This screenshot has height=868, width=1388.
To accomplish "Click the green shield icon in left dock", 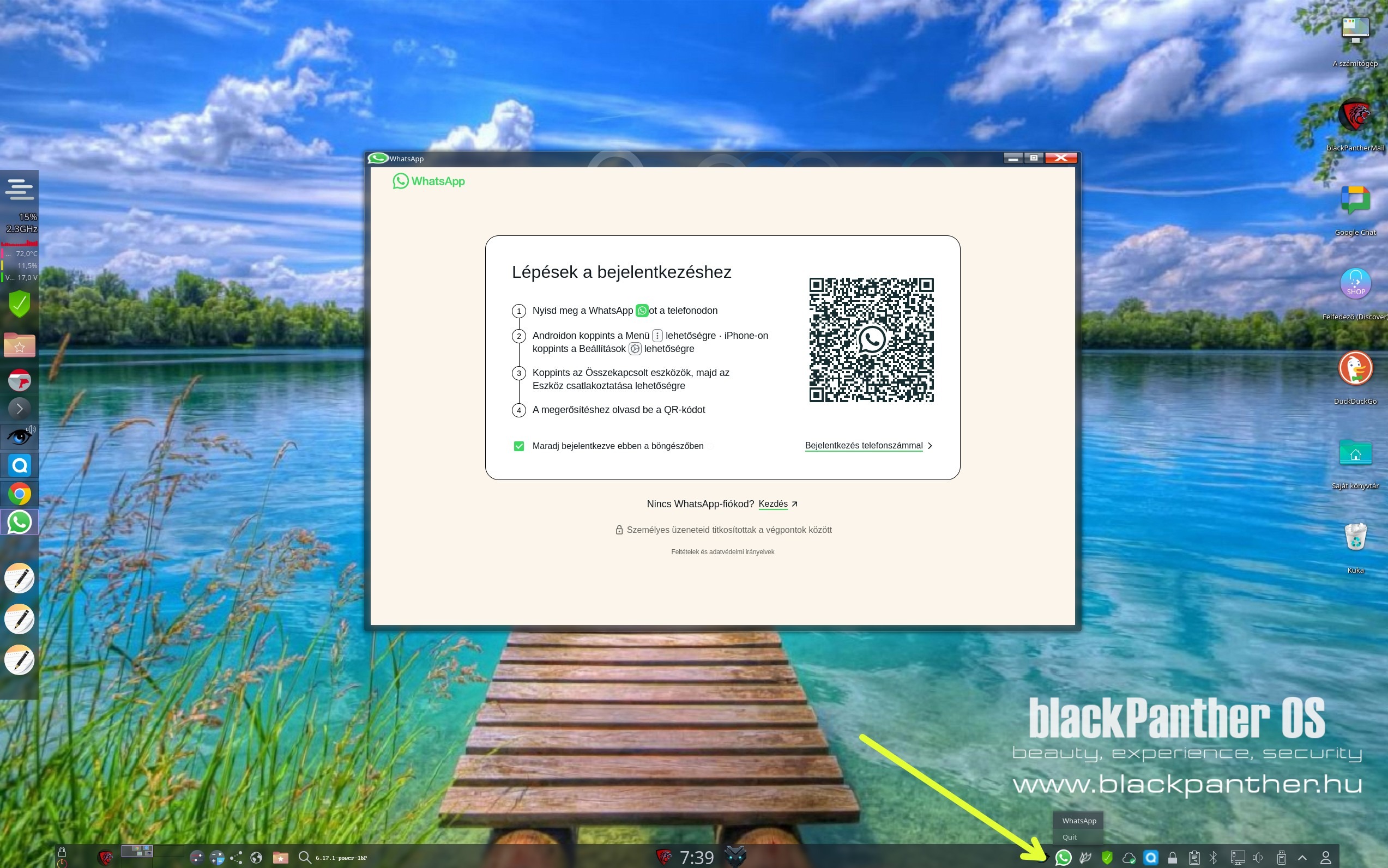I will pos(20,304).
